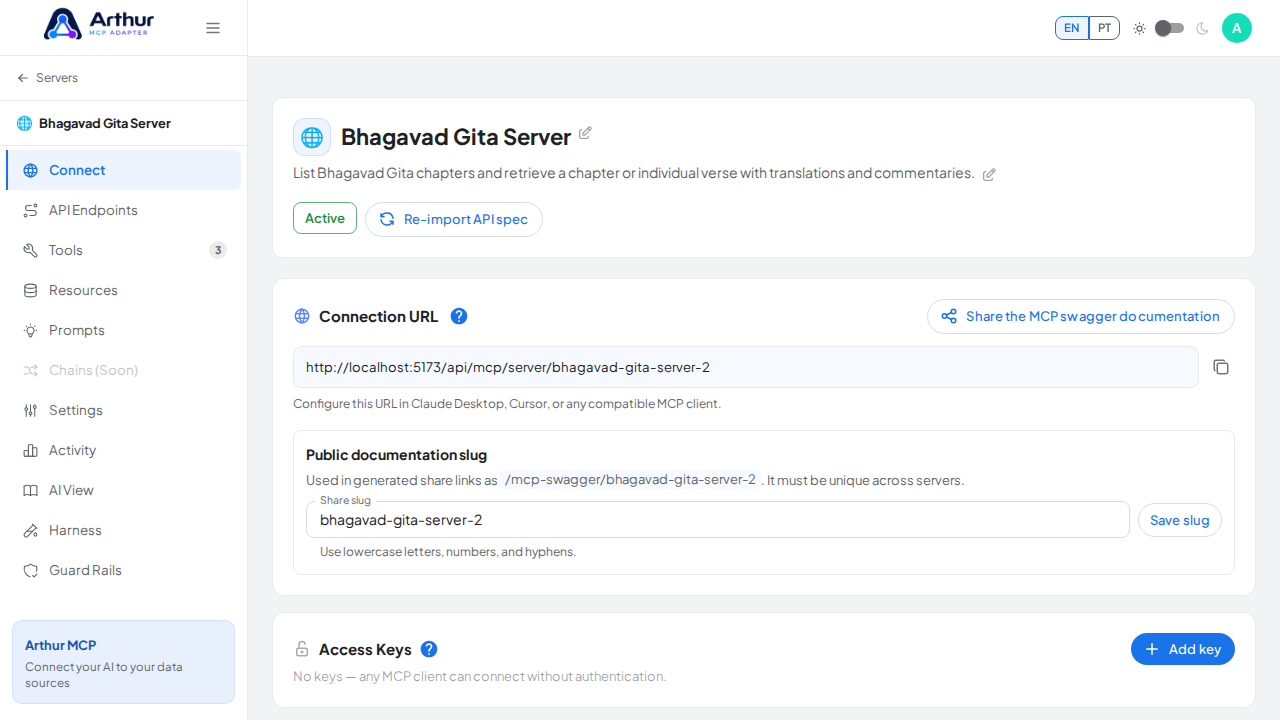Click the /mcp-swagger/bhagavad-gita-server-2 path text
Screen dimensions: 1280x720
click(x=631, y=480)
